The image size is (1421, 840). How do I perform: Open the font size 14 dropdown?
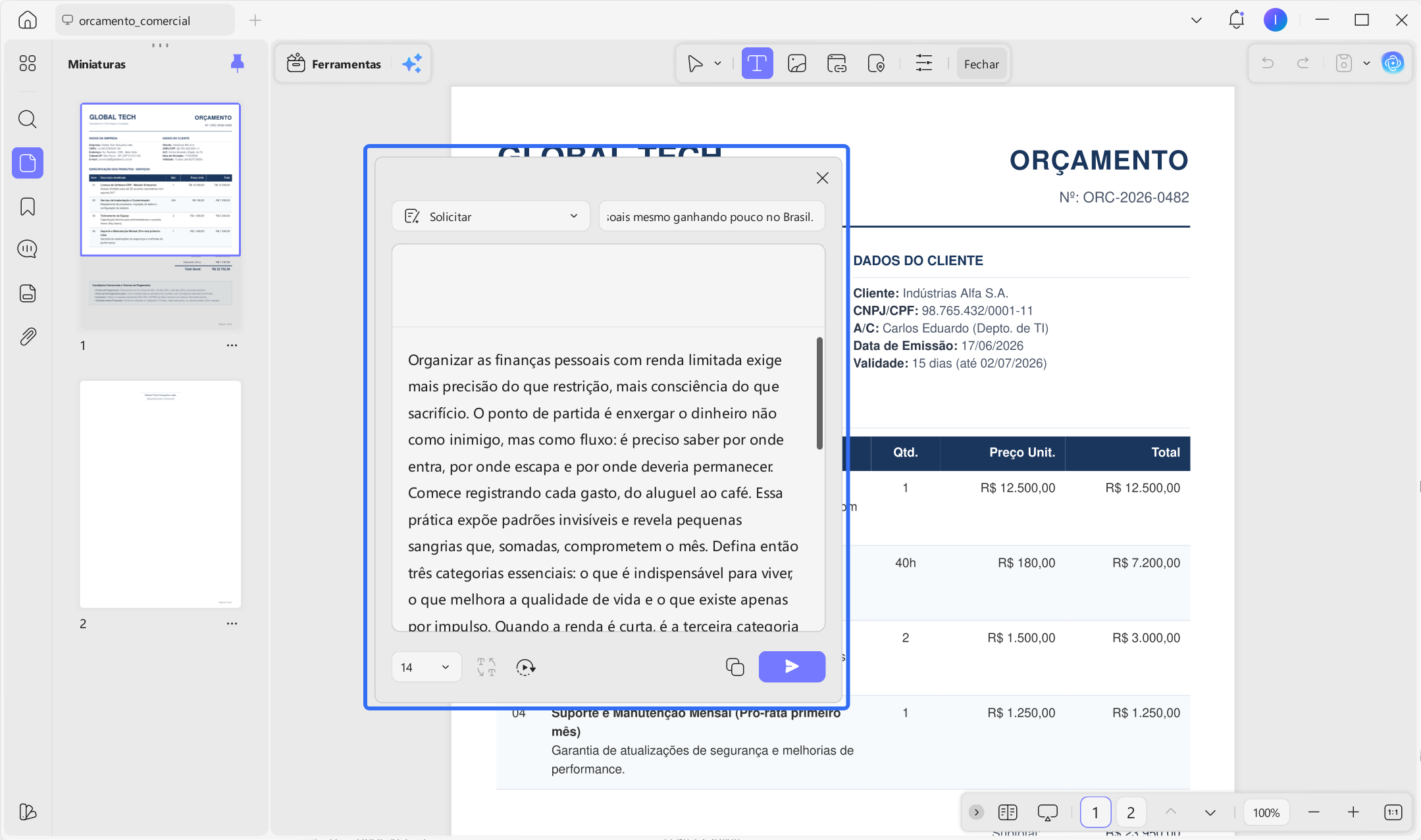pos(426,667)
